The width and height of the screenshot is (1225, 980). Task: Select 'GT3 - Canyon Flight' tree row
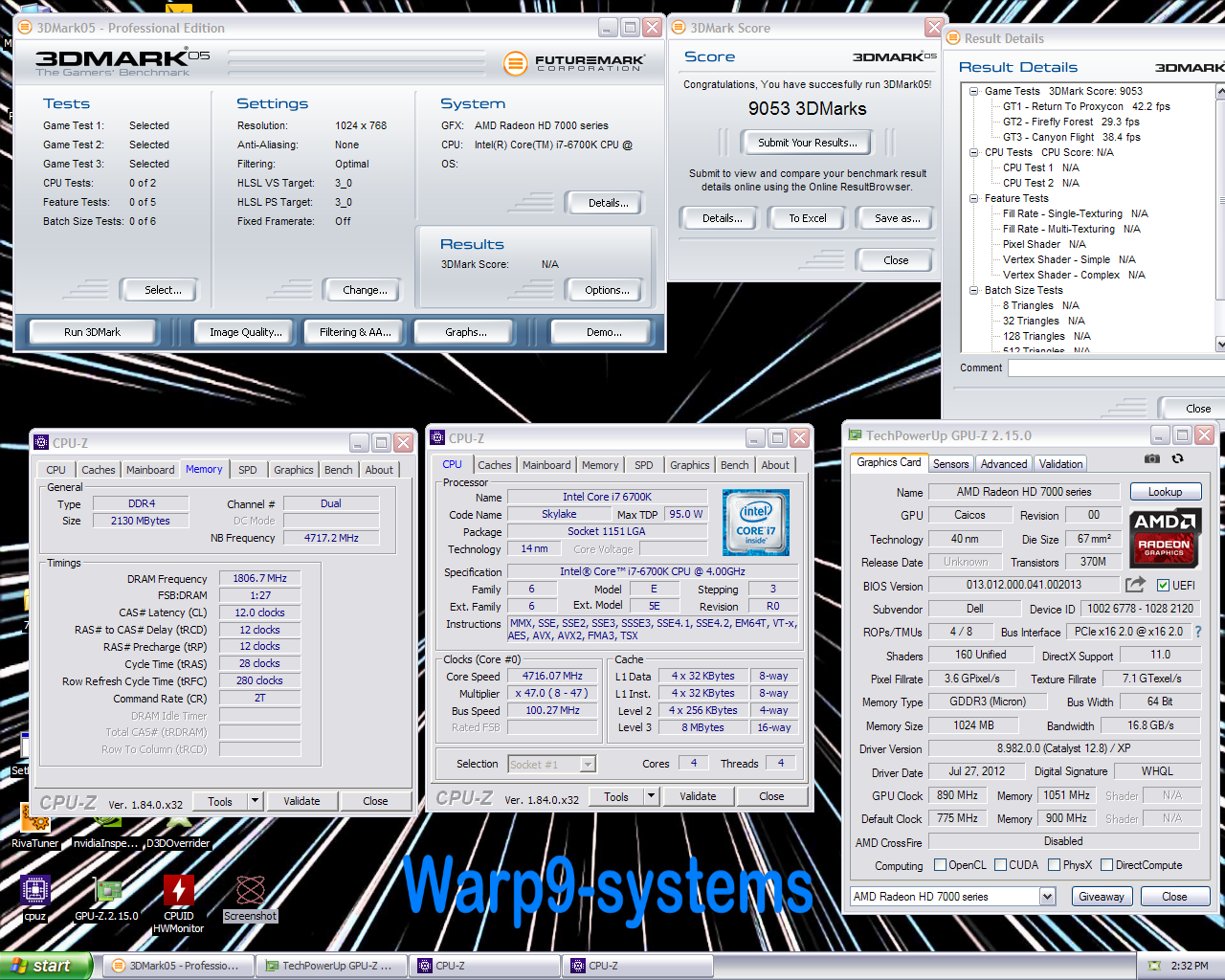[x=1072, y=138]
